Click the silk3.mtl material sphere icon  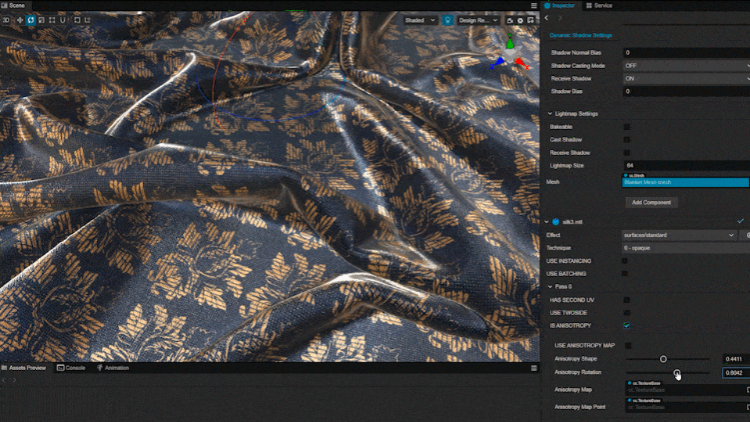pyautogui.click(x=556, y=222)
